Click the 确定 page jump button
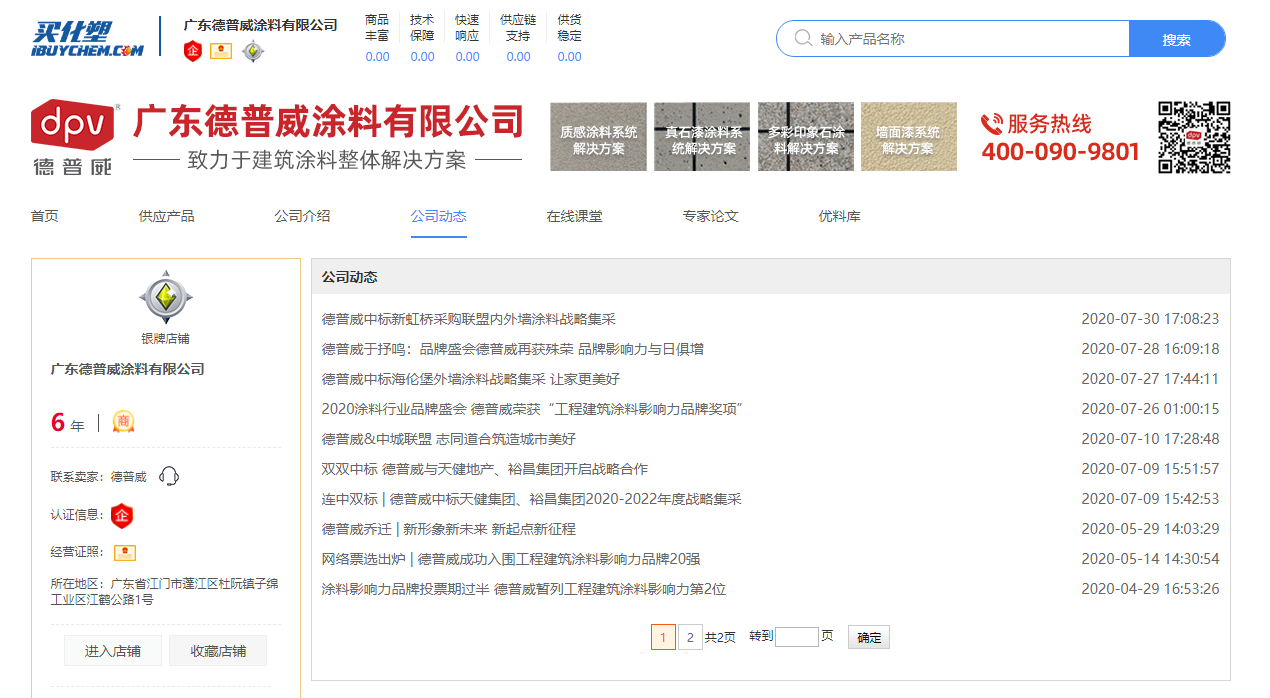The width and height of the screenshot is (1270, 698). tap(869, 637)
